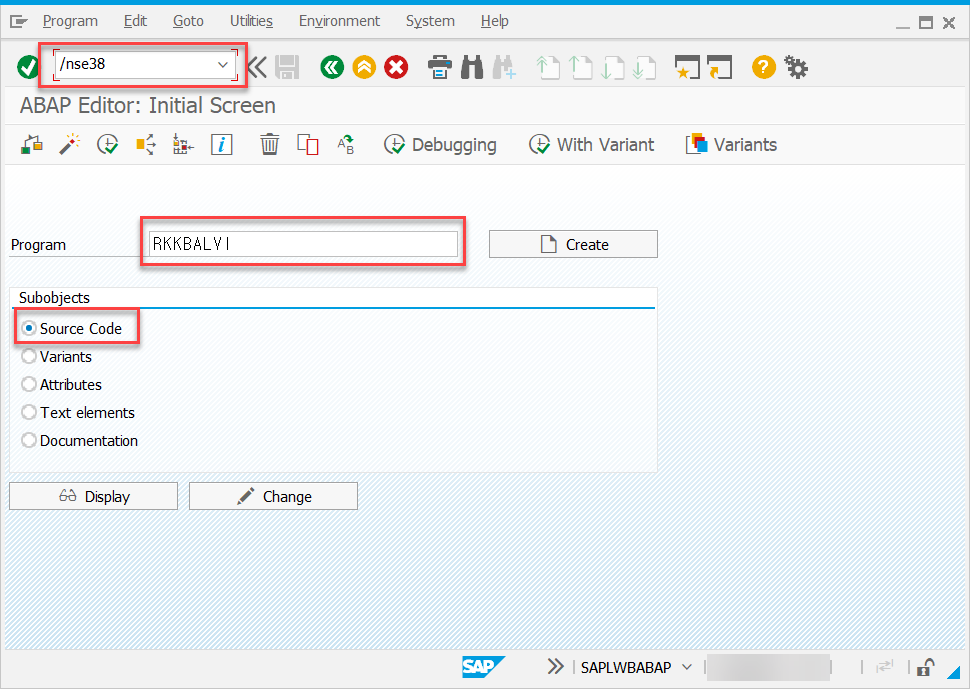Click the With Variant button
The width and height of the screenshot is (970, 689).
591,144
